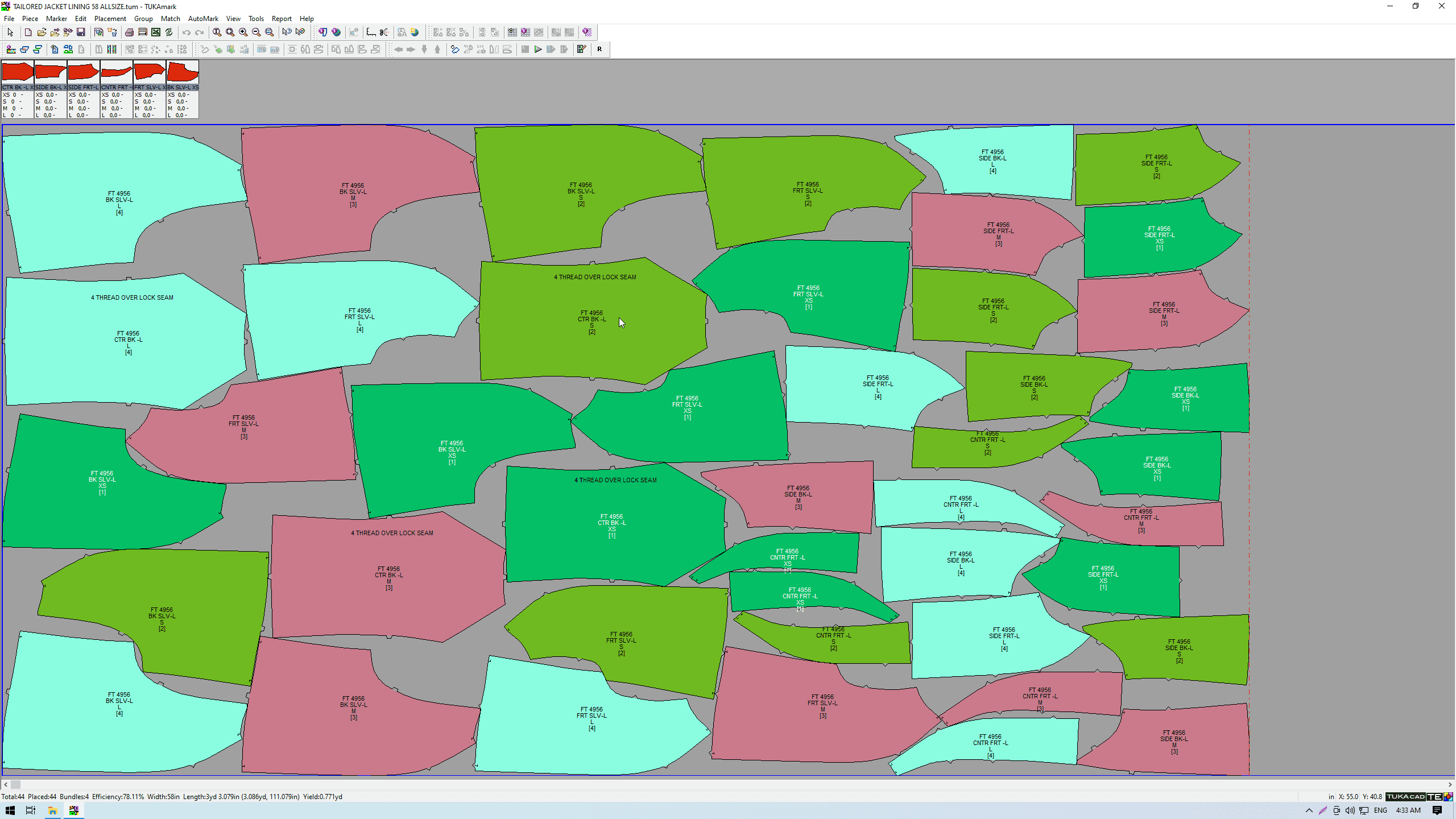Show hidden system tray icons chevron
This screenshot has height=819, width=1456.
[1309, 810]
